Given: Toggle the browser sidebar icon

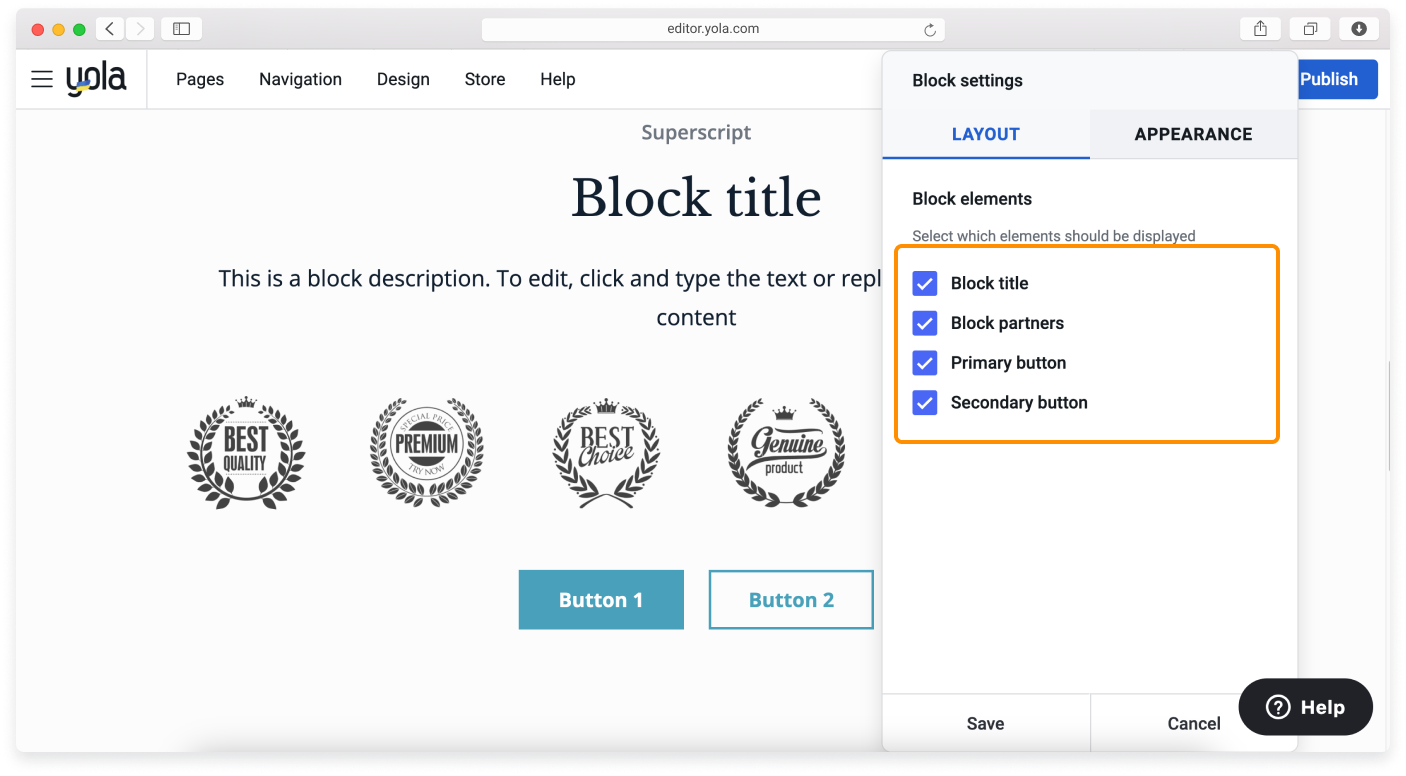Looking at the screenshot, I should 181,28.
